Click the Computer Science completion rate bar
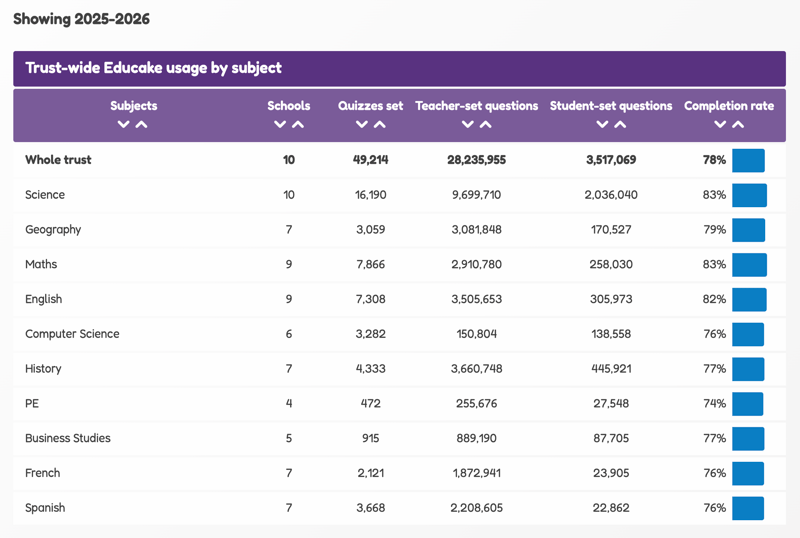Viewport: 800px width, 538px height. tap(748, 334)
